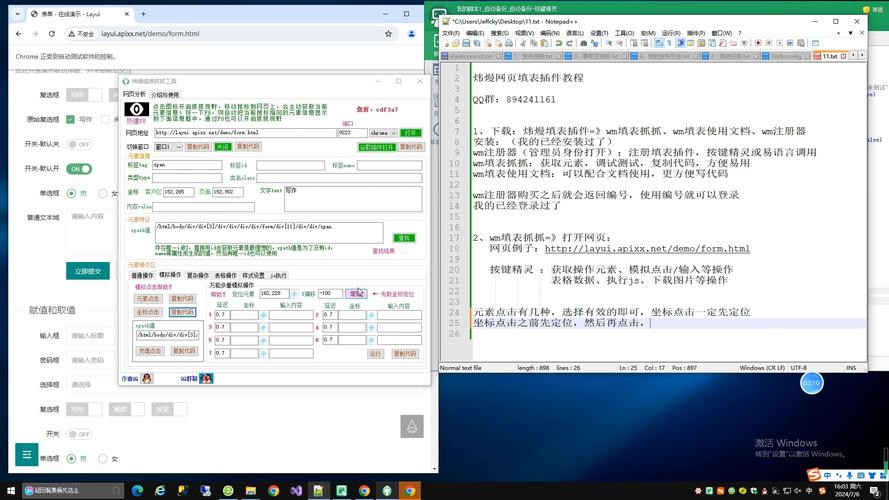Open the 切换窗口 window selection dropdown

click(x=168, y=146)
